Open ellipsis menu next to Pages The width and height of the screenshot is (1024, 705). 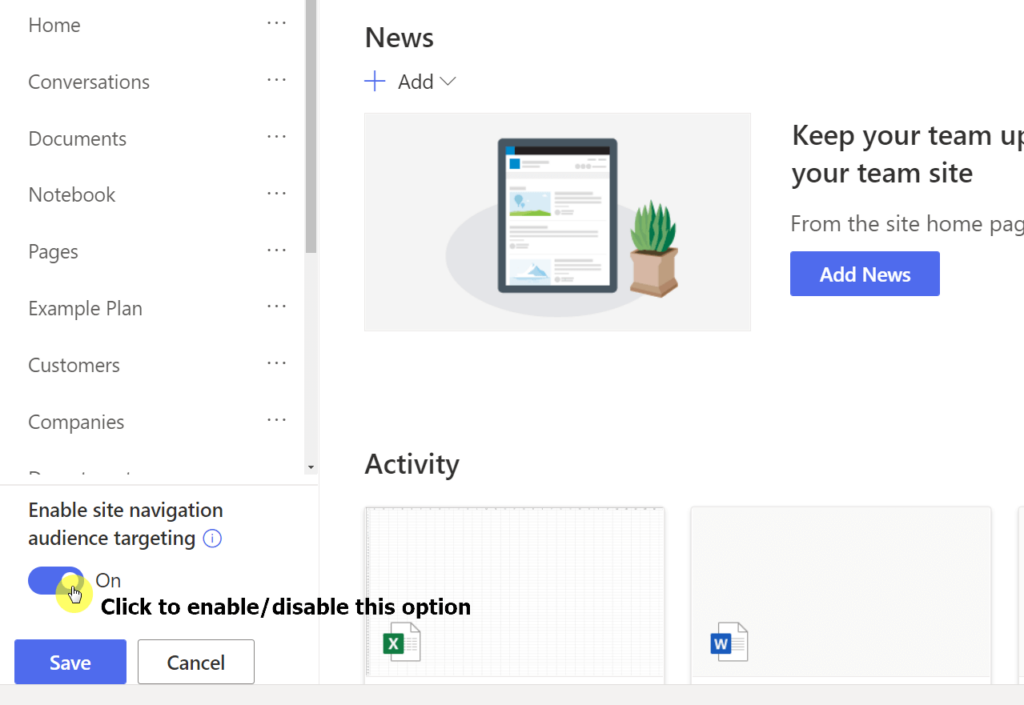point(276,251)
